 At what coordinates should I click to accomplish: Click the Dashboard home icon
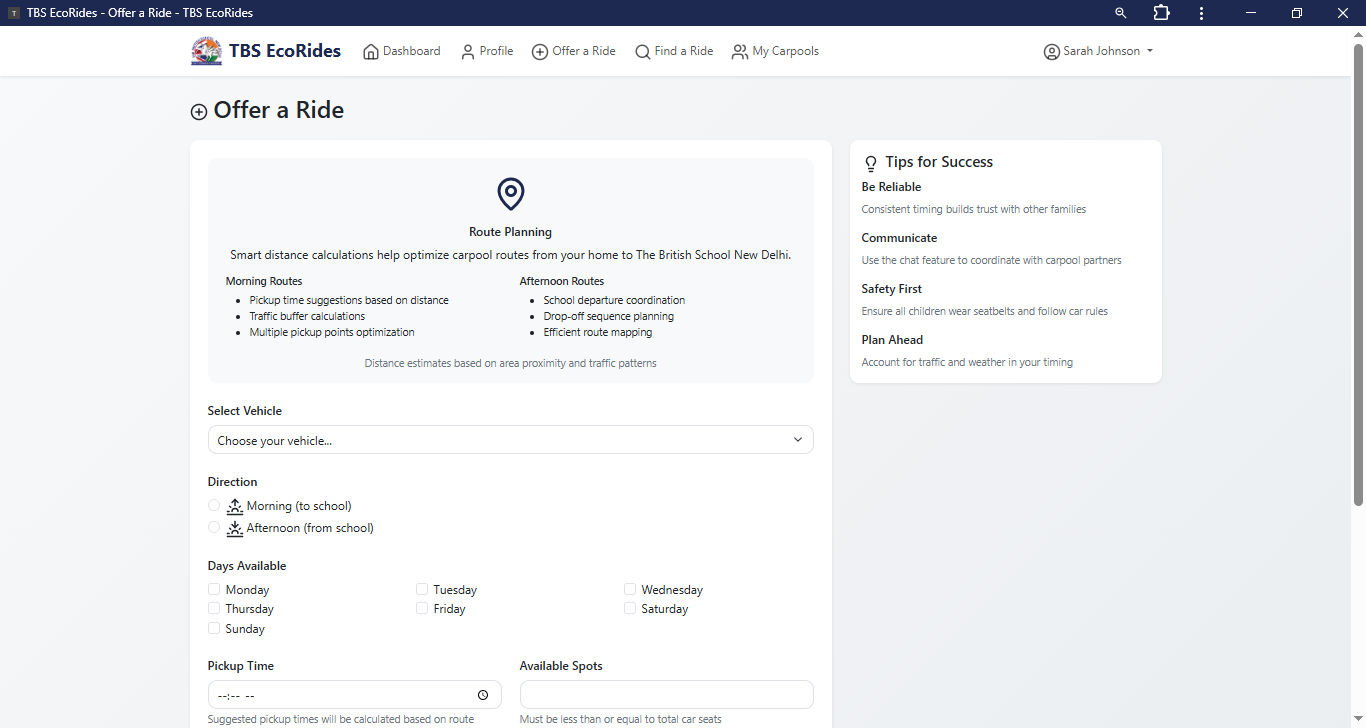[x=371, y=52]
